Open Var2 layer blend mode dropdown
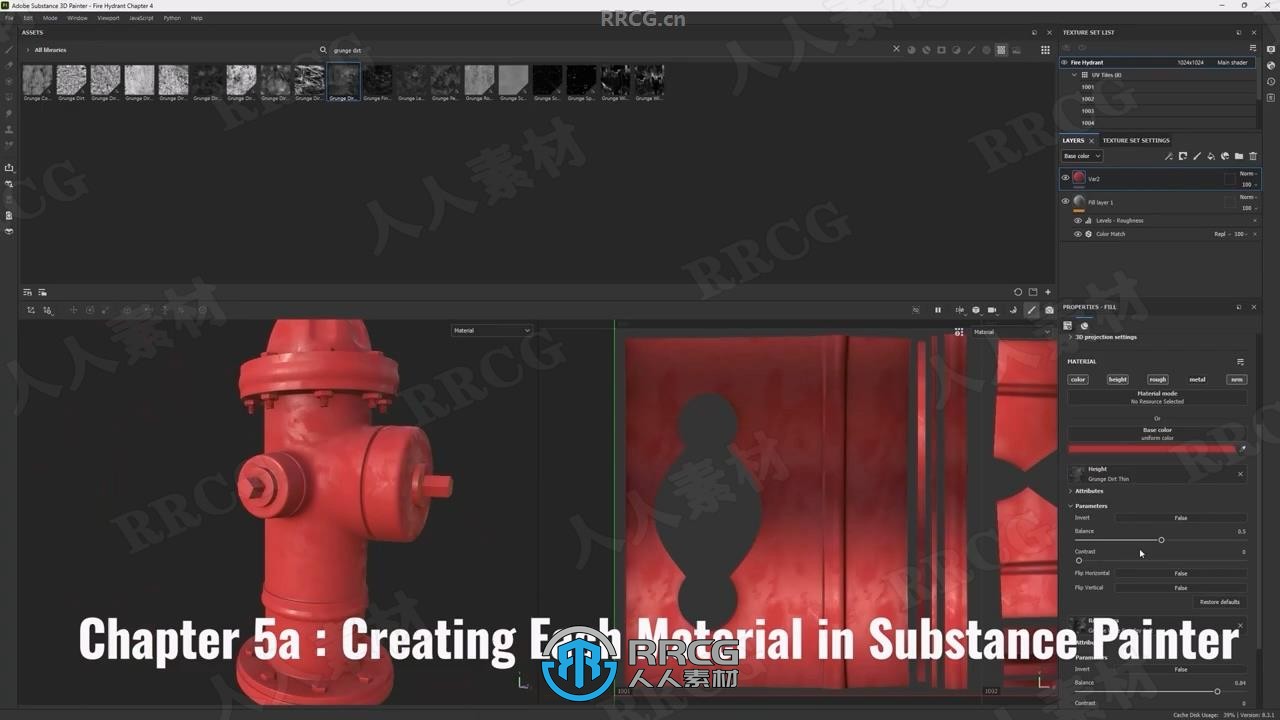1280x720 pixels. (x=1247, y=174)
